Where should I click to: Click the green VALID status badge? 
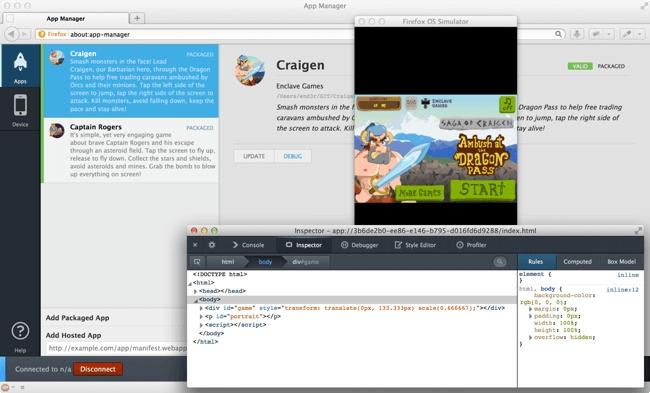pos(580,66)
